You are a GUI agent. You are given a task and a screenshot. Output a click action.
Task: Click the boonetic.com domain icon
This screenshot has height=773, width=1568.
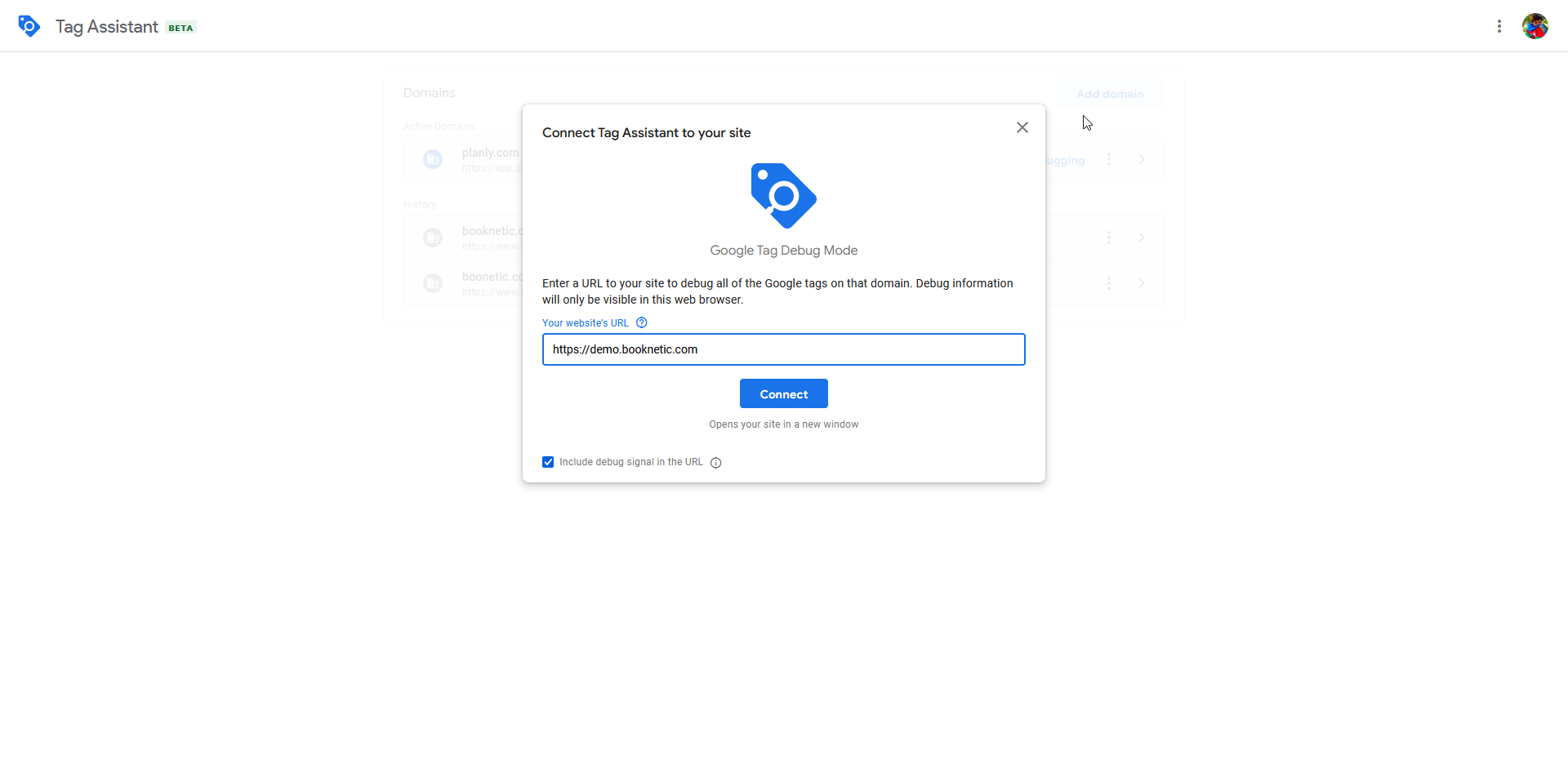tap(433, 283)
